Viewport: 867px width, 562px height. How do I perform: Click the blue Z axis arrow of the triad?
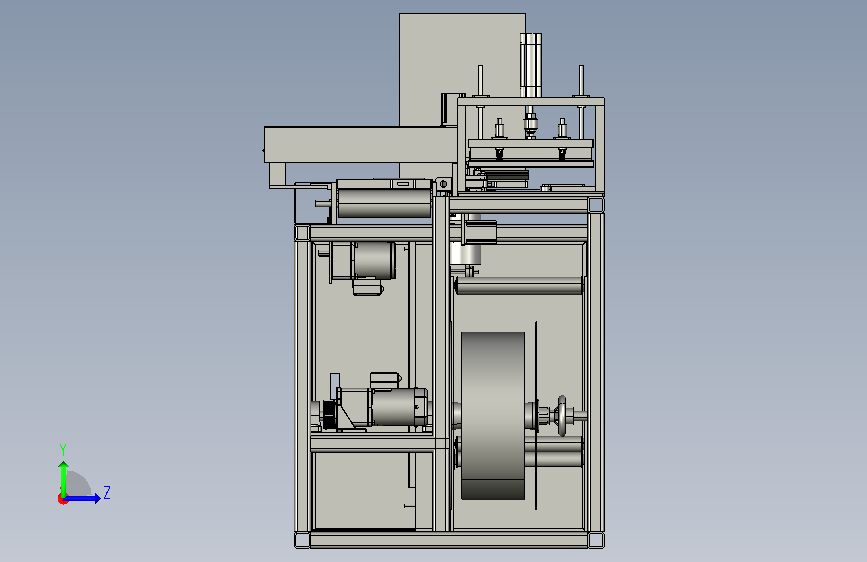84,498
